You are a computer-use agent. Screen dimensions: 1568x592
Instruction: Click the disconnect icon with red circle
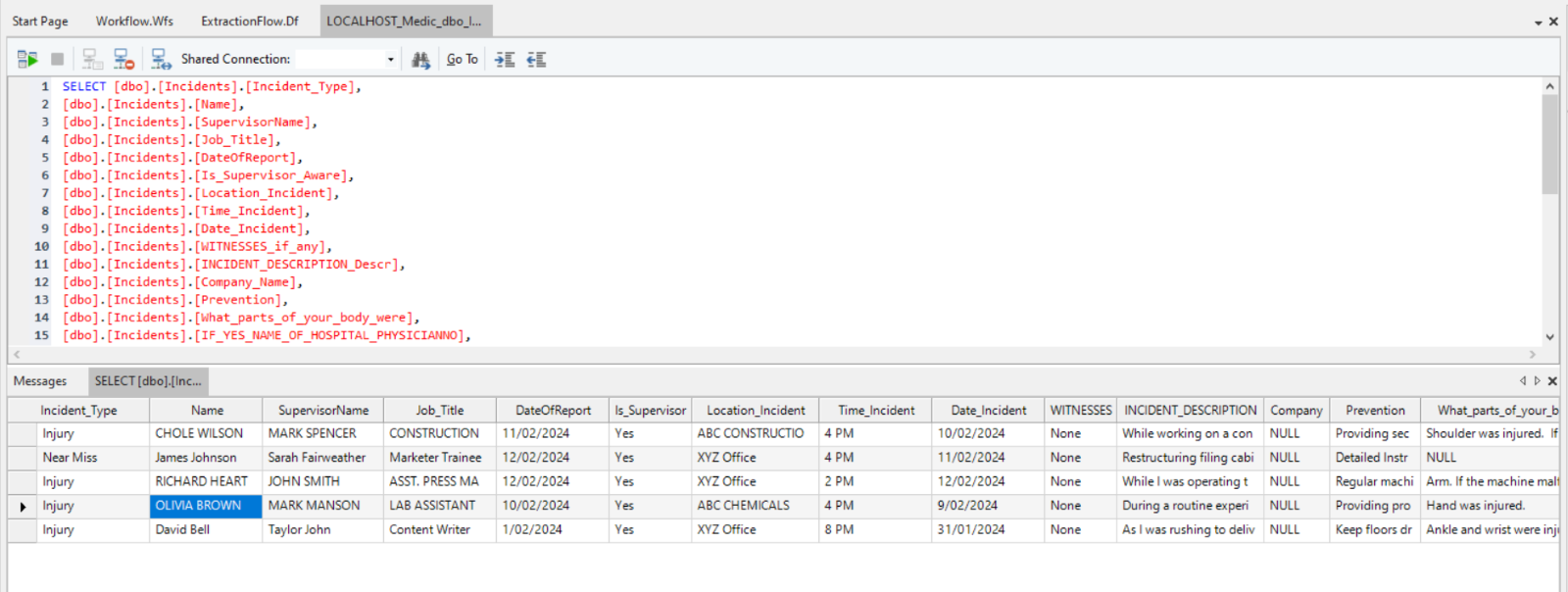pyautogui.click(x=123, y=60)
